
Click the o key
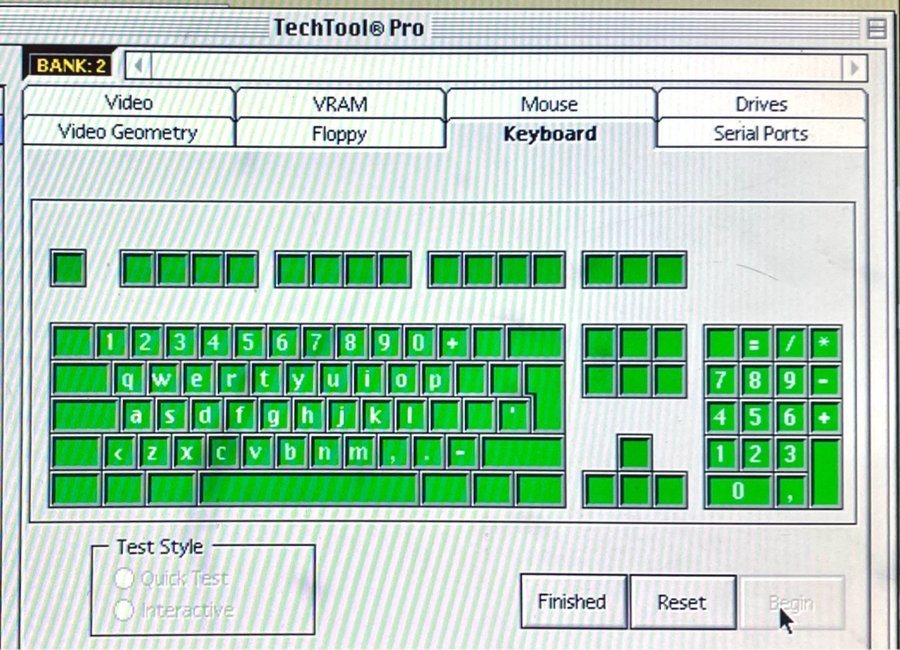point(401,380)
